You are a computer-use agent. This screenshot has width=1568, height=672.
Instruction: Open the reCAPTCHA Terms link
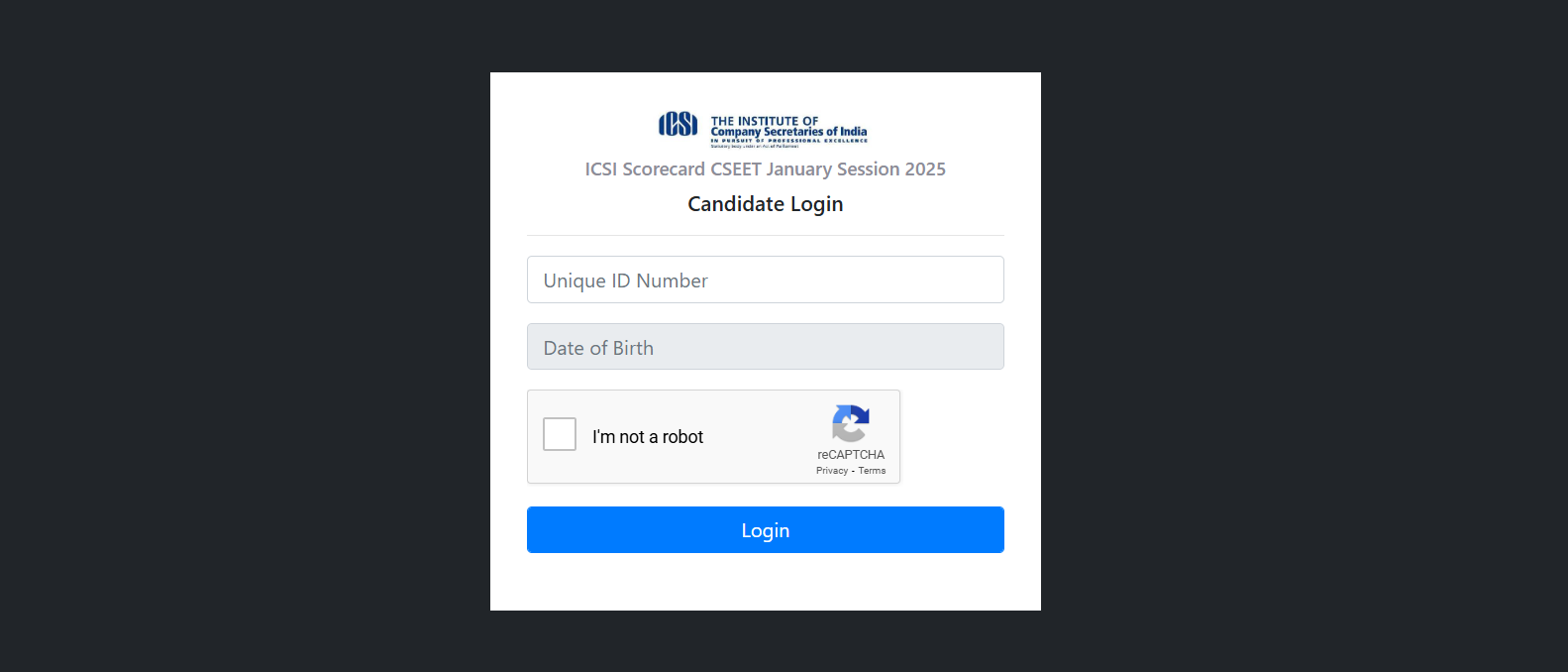pyautogui.click(x=872, y=471)
